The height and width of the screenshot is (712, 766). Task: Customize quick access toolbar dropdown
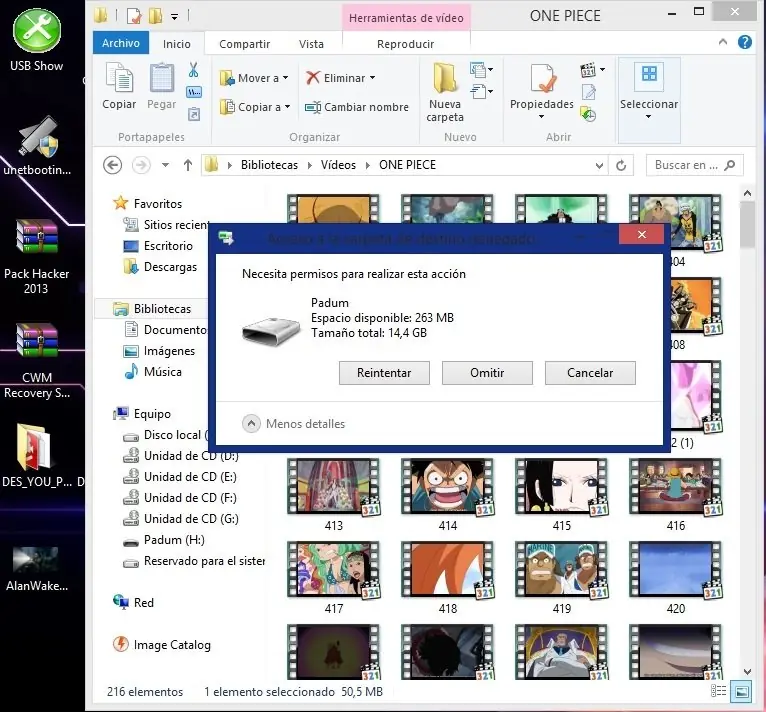coord(174,17)
